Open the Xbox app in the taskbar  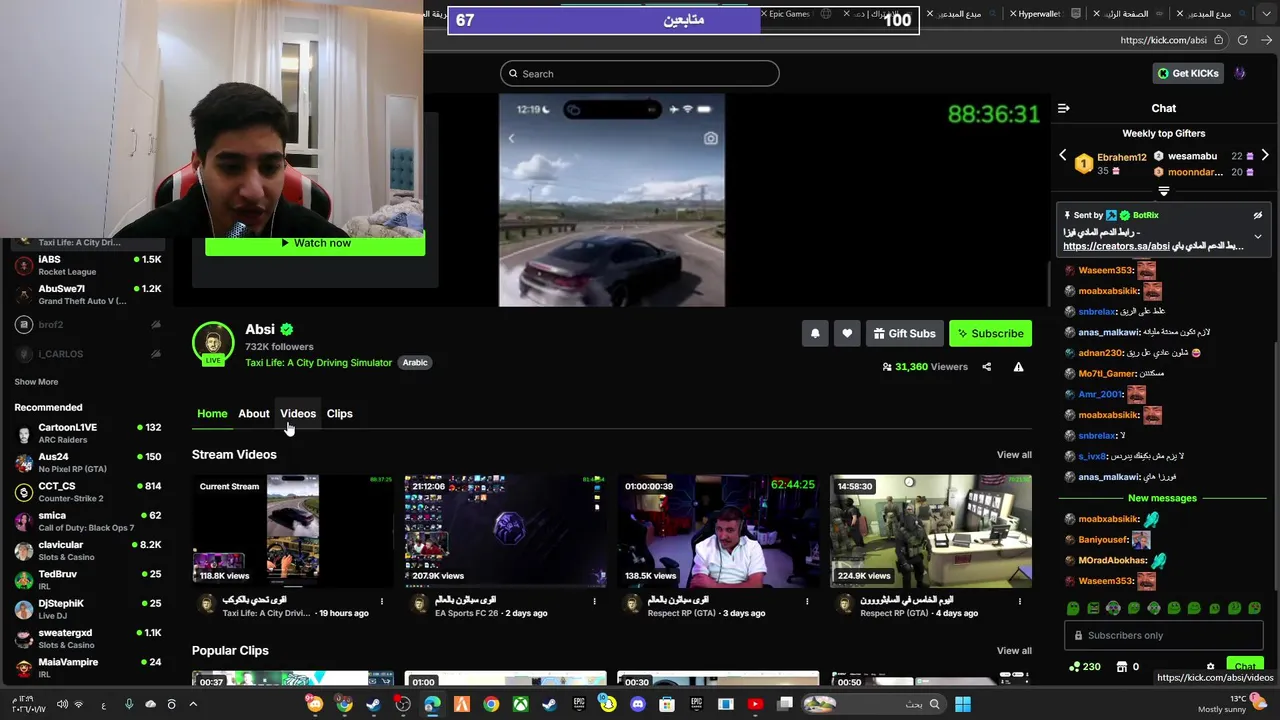[520, 704]
